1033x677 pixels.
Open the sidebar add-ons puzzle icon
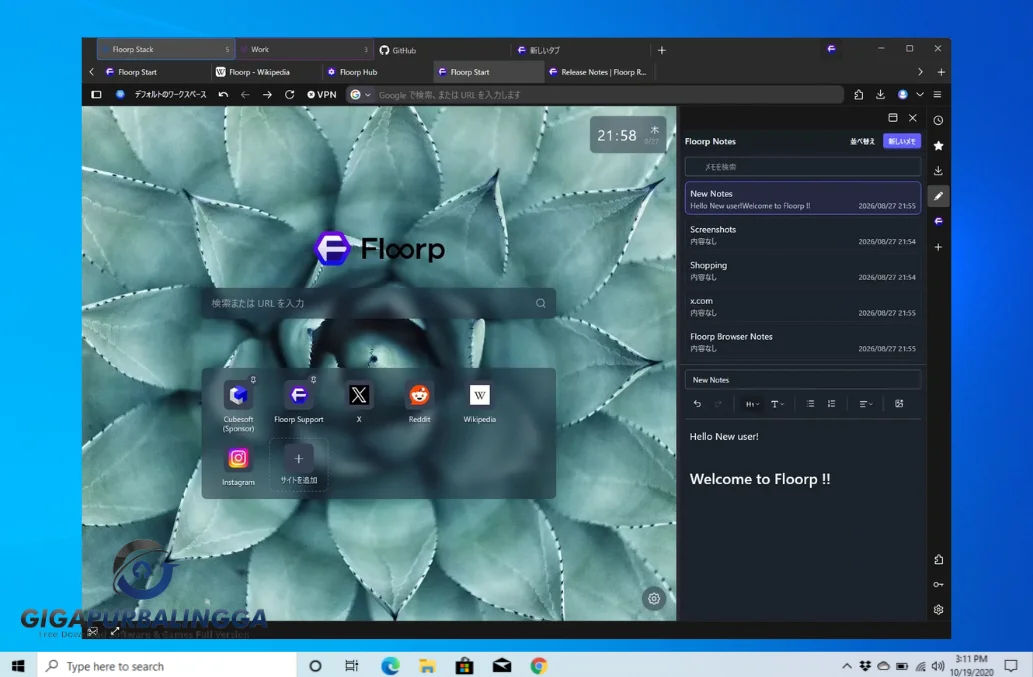click(x=938, y=559)
